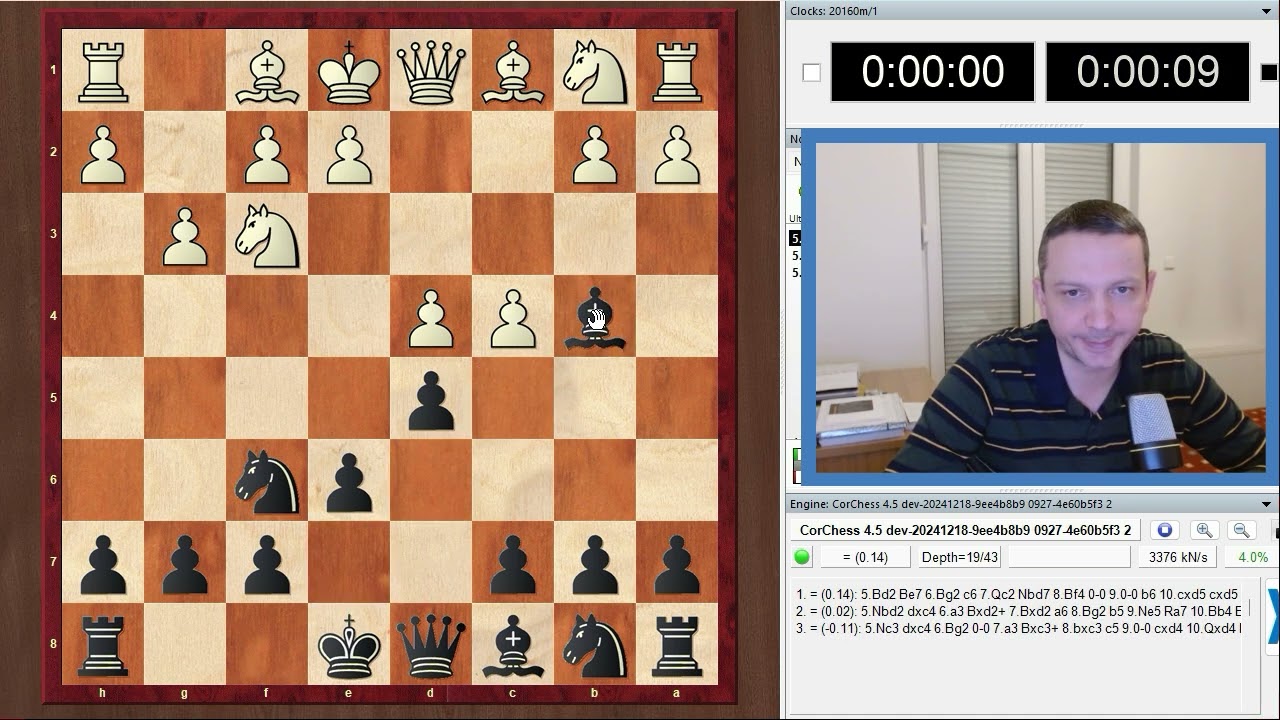Select the black rook on a8
The height and width of the screenshot is (720, 1280).
point(677,645)
